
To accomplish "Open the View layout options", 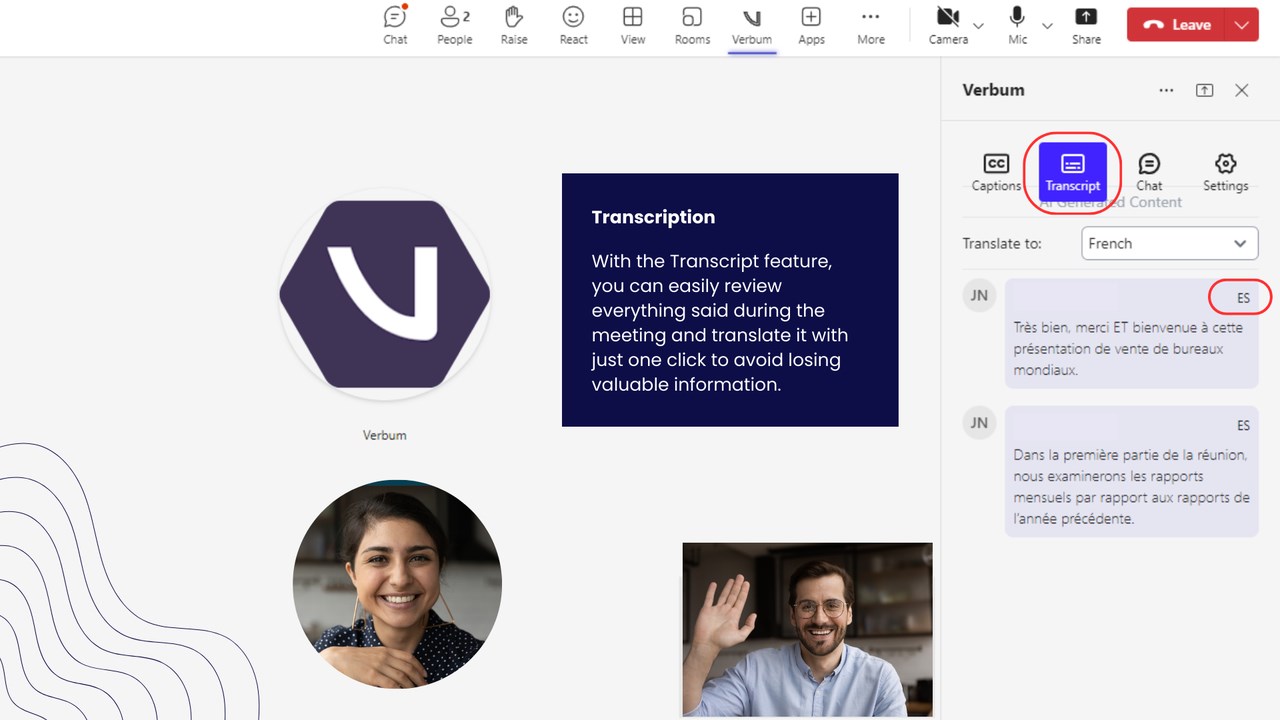I will (633, 26).
